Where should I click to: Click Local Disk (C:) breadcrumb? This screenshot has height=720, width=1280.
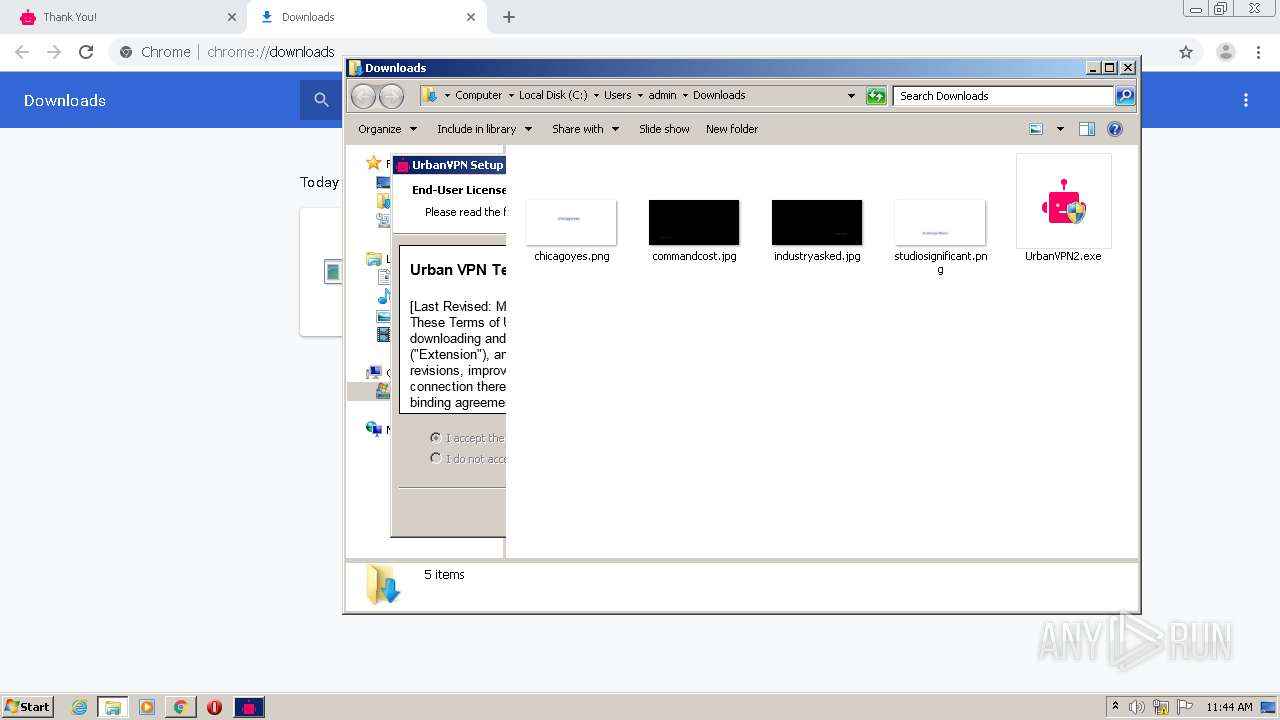553,95
